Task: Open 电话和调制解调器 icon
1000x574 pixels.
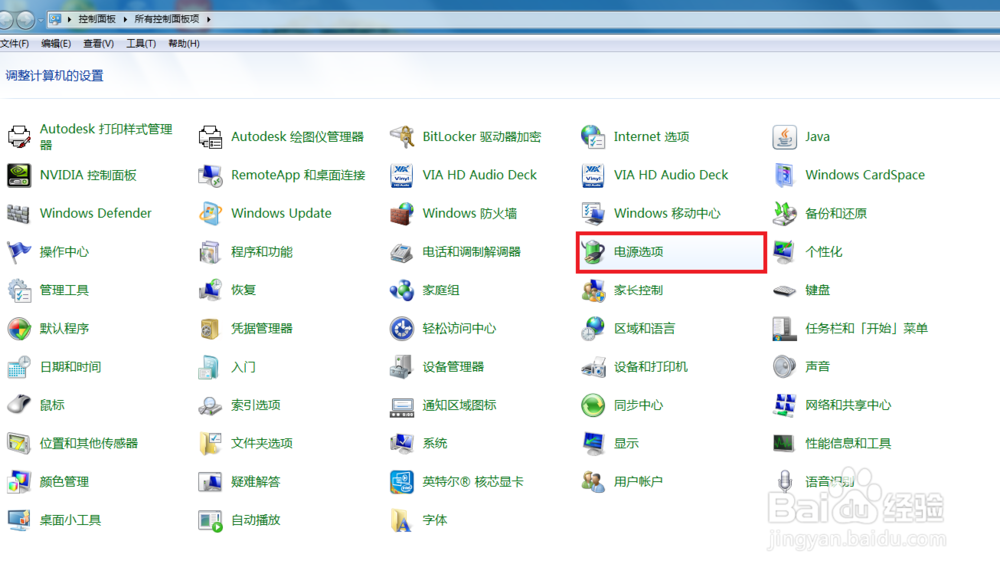Action: pos(402,253)
